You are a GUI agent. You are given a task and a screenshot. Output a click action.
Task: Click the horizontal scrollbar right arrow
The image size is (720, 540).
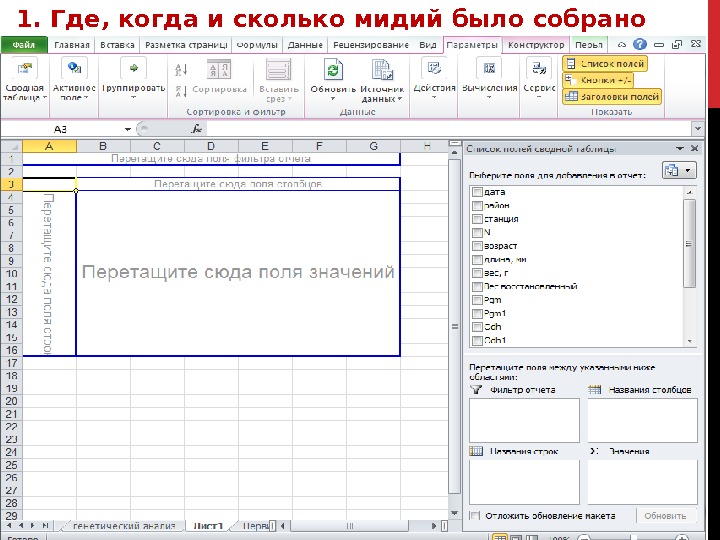[x=434, y=526]
